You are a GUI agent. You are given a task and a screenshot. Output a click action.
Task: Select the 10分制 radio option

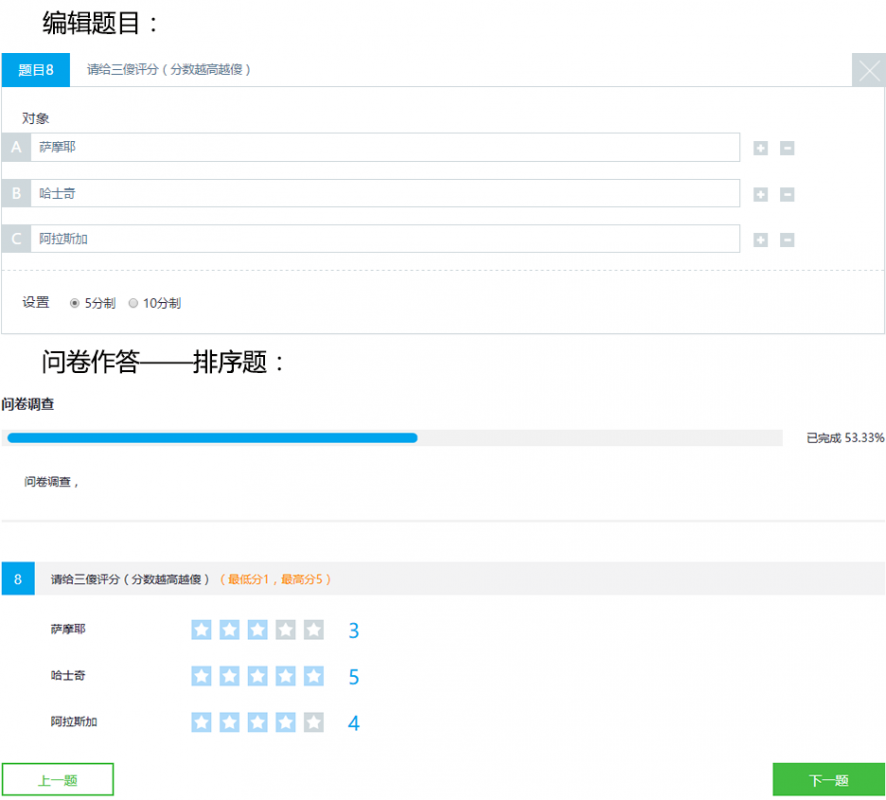pyautogui.click(x=133, y=303)
